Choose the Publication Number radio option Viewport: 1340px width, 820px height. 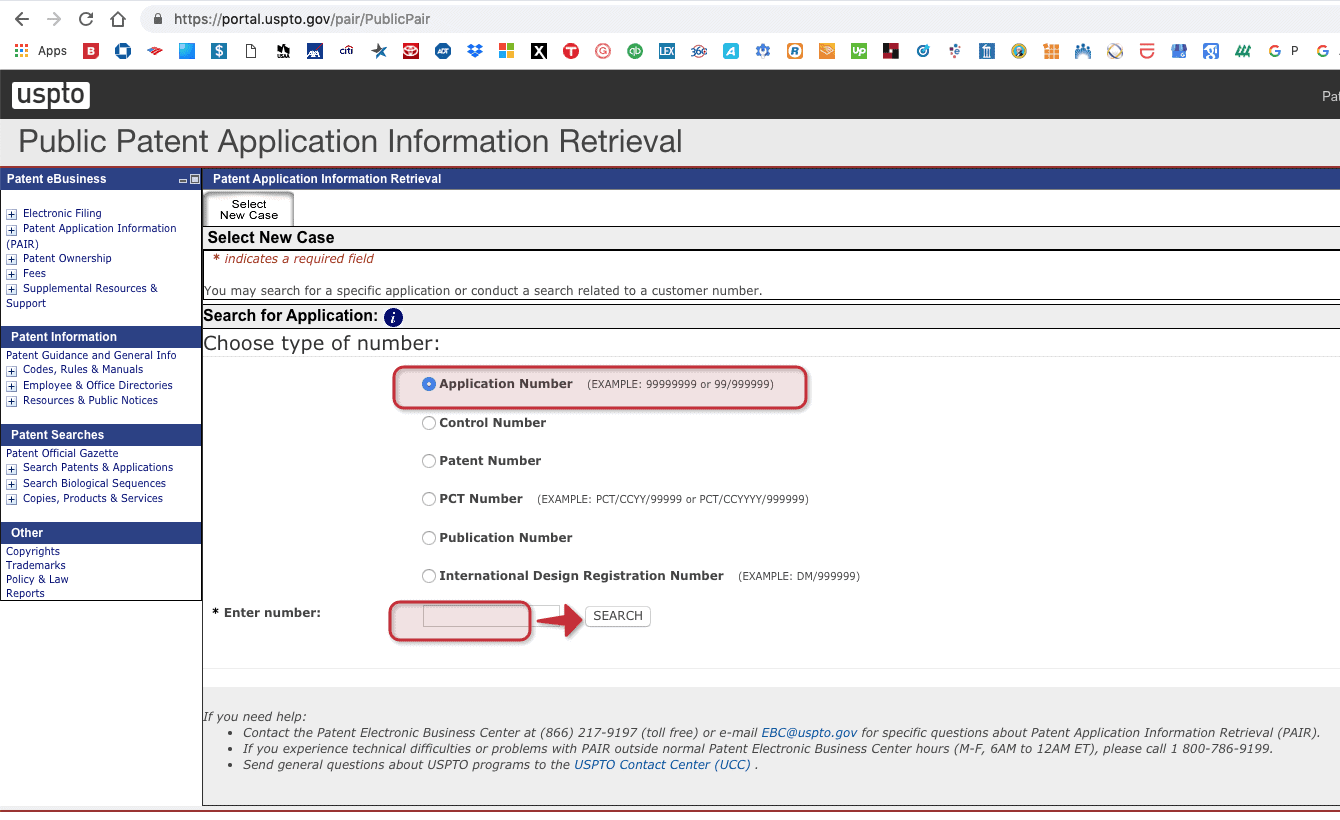coord(429,538)
